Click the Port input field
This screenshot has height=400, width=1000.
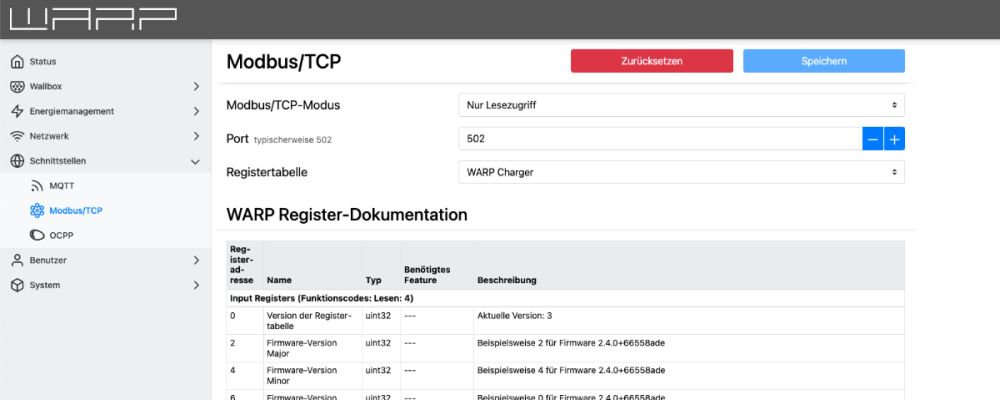(659, 139)
